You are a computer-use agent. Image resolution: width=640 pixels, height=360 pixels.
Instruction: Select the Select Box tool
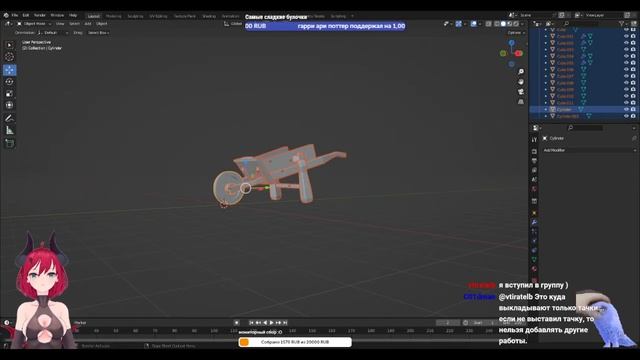point(9,45)
